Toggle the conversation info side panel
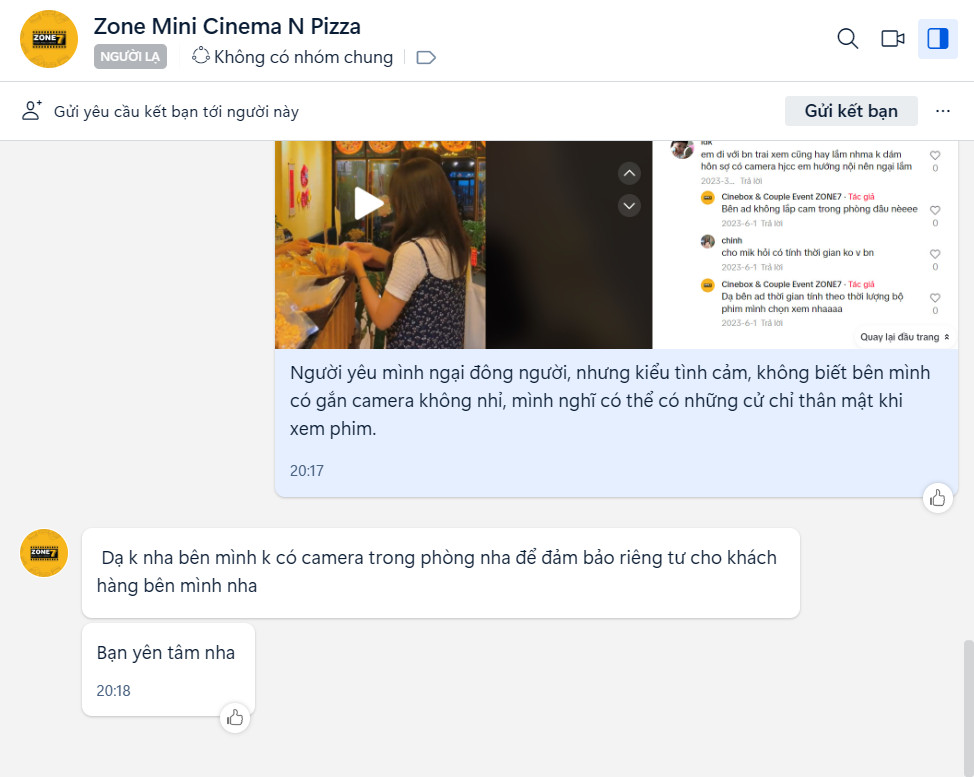This screenshot has width=974, height=777. [937, 39]
